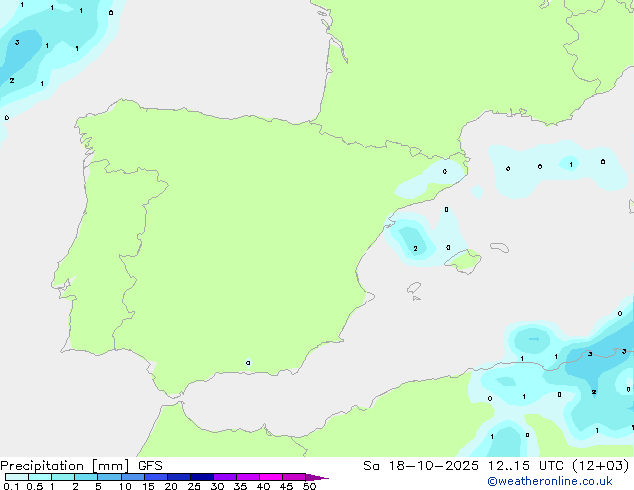Select the lightest 0.1–0.5 mm legend swatch
Screen dimensions: 634x490
tap(17, 477)
